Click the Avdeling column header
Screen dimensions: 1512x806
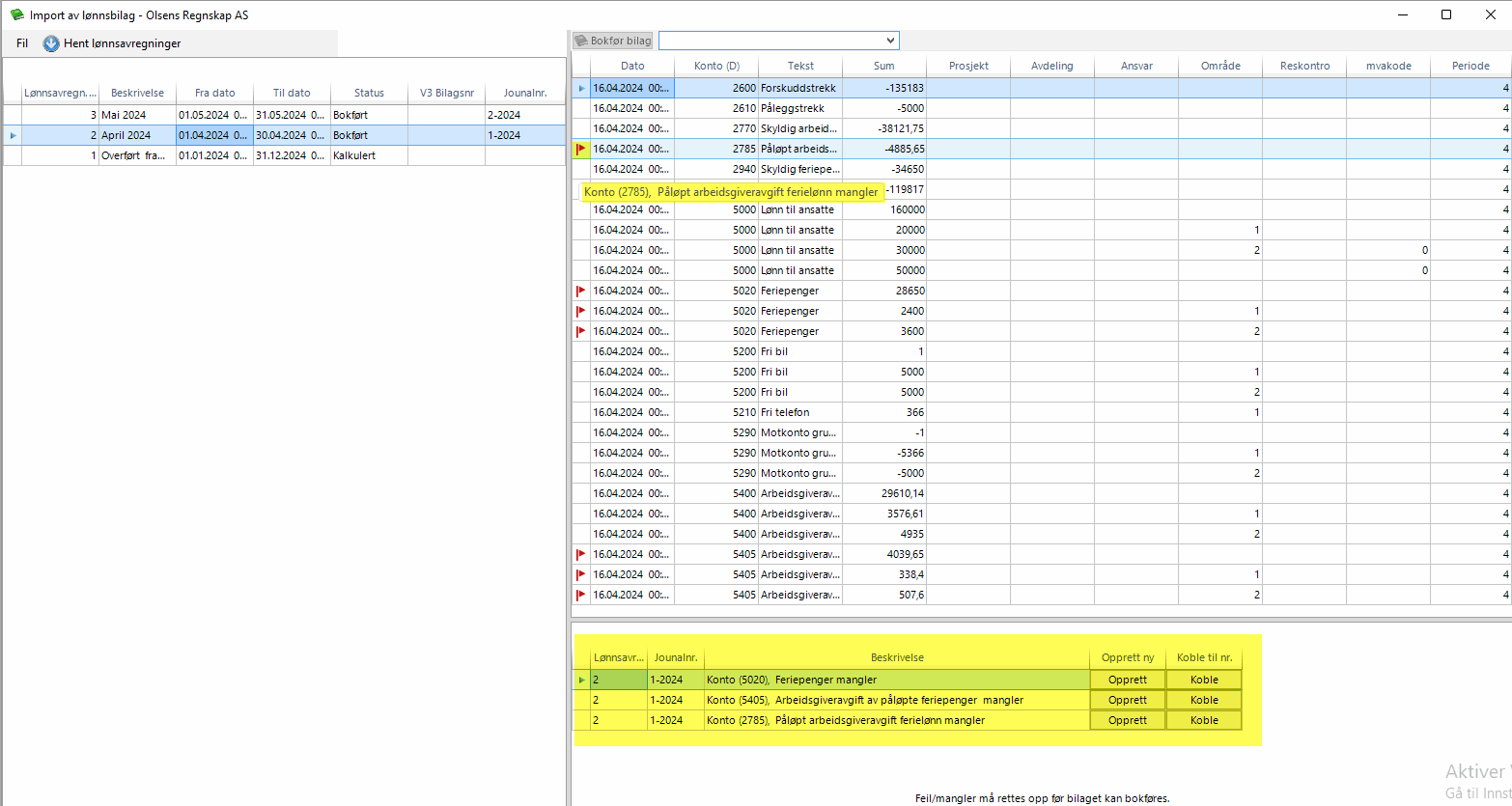(x=1052, y=66)
